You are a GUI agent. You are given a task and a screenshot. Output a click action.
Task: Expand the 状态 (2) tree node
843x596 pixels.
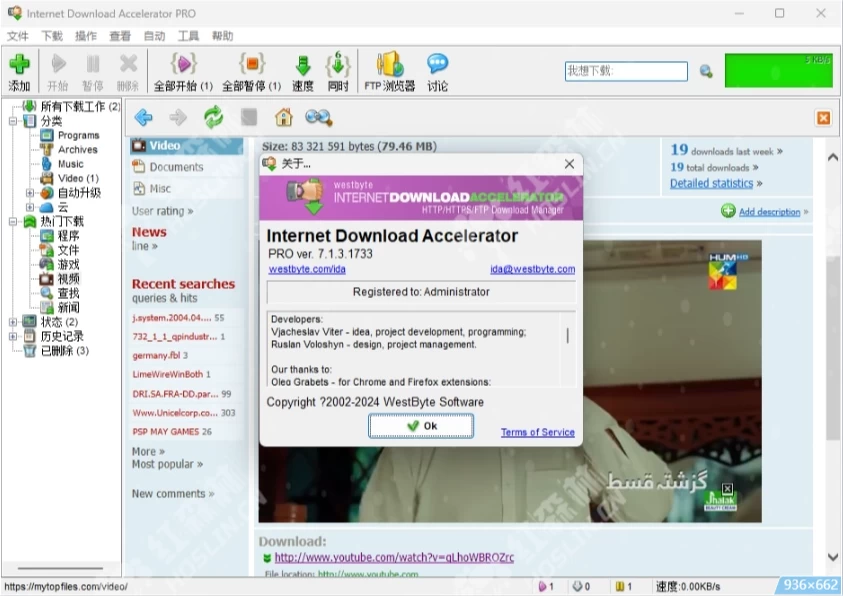pyautogui.click(x=13, y=322)
